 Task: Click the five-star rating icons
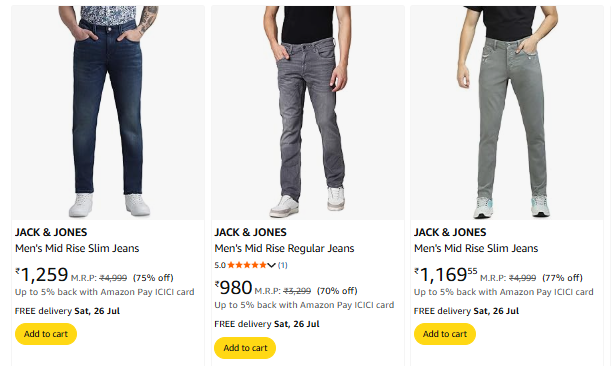tap(247, 265)
